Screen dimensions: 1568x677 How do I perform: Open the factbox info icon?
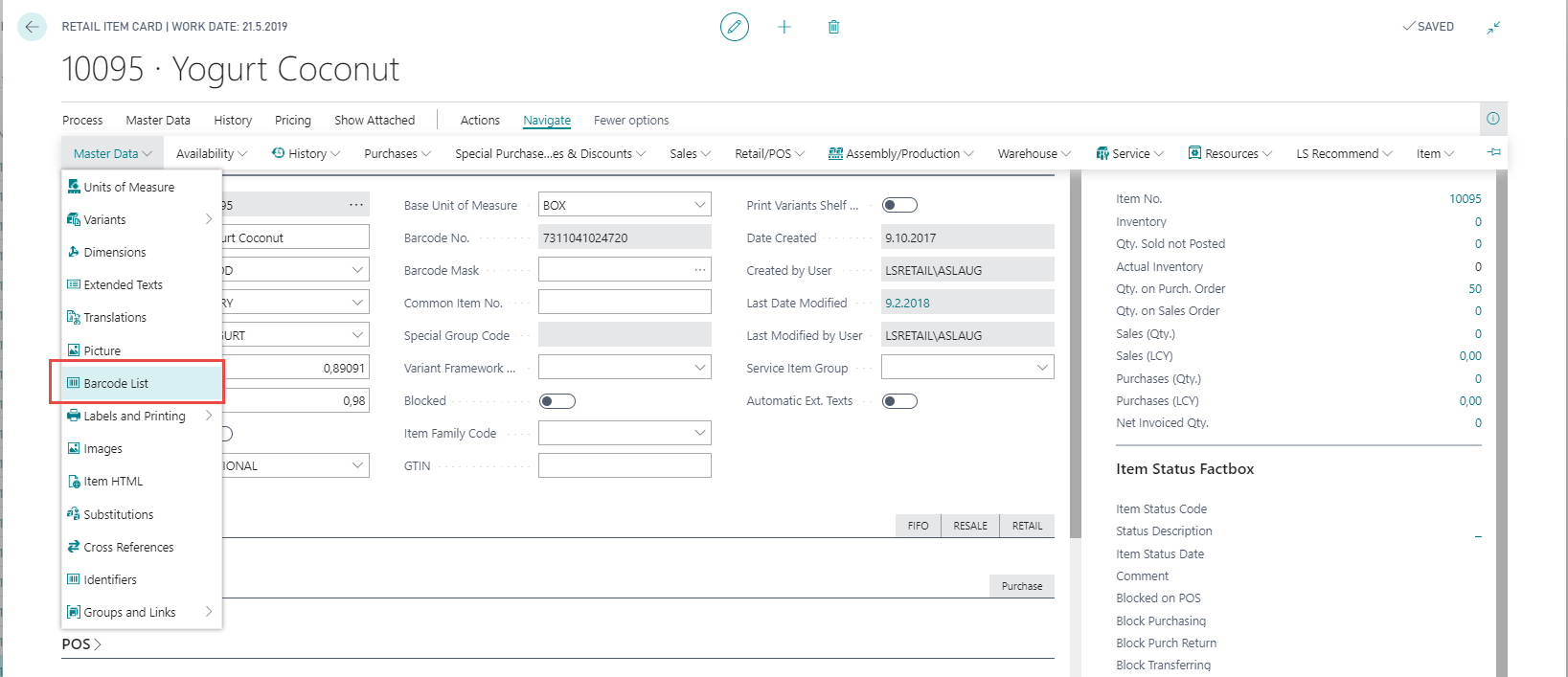click(1492, 119)
